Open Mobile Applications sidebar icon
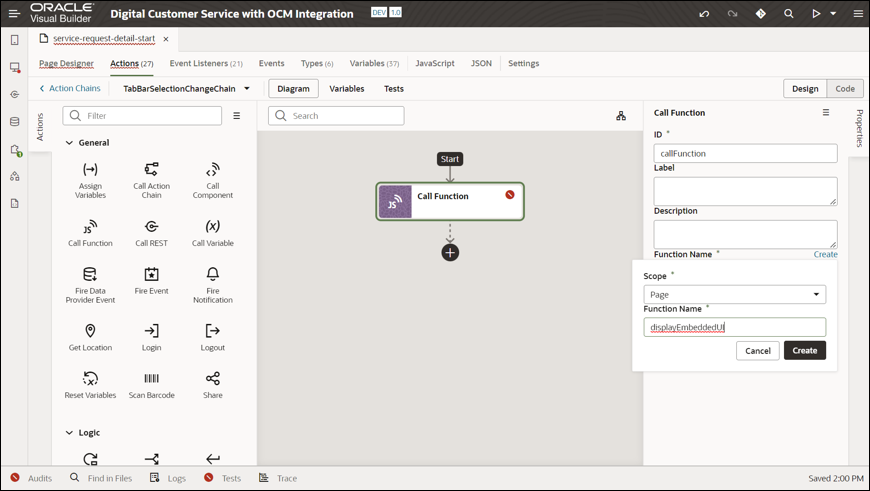870x491 pixels. pyautogui.click(x=15, y=40)
